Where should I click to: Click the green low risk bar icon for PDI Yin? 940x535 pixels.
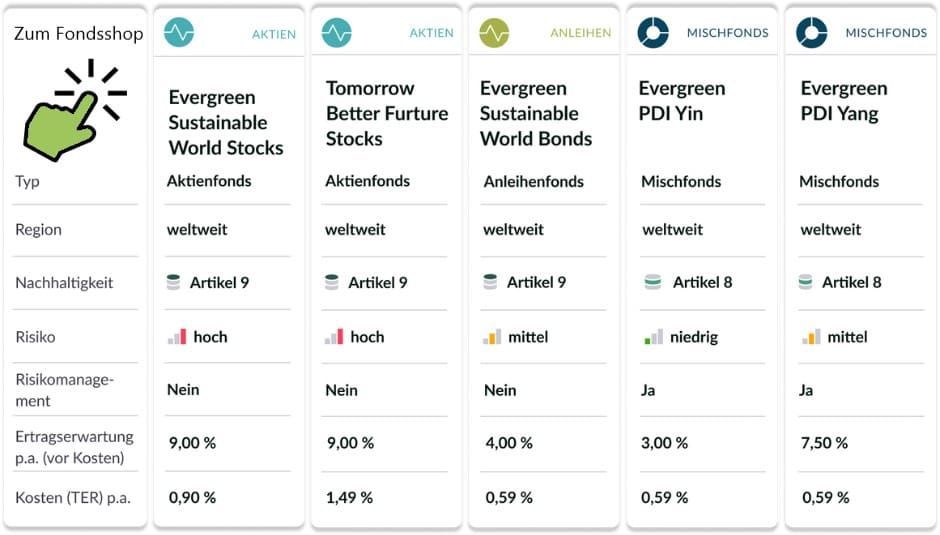pyautogui.click(x=653, y=338)
